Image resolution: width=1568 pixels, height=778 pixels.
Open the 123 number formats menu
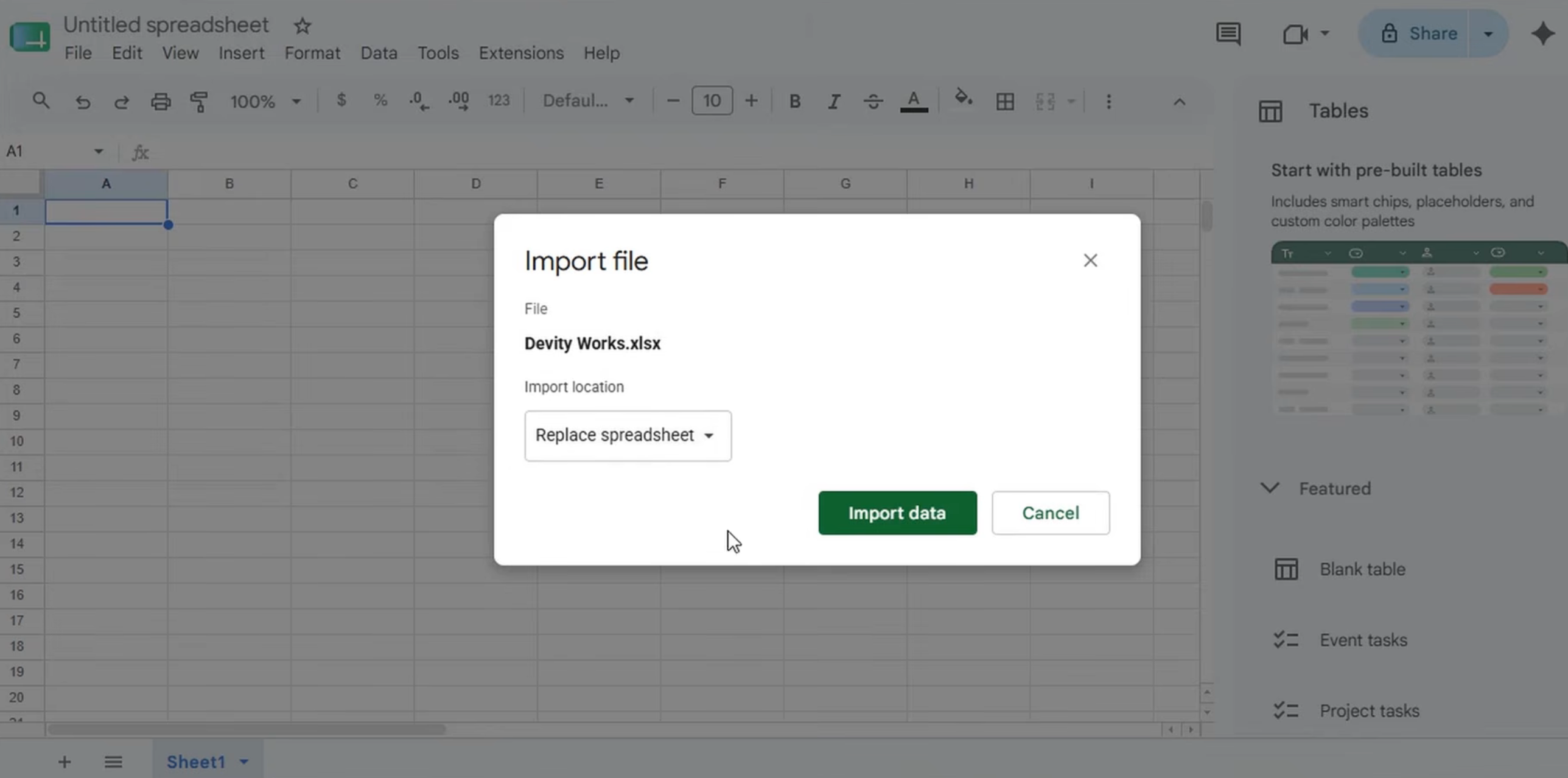point(499,100)
